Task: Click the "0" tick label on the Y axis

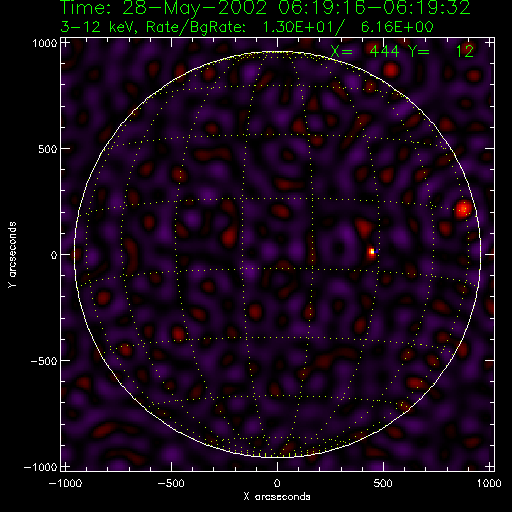Action: (54, 255)
